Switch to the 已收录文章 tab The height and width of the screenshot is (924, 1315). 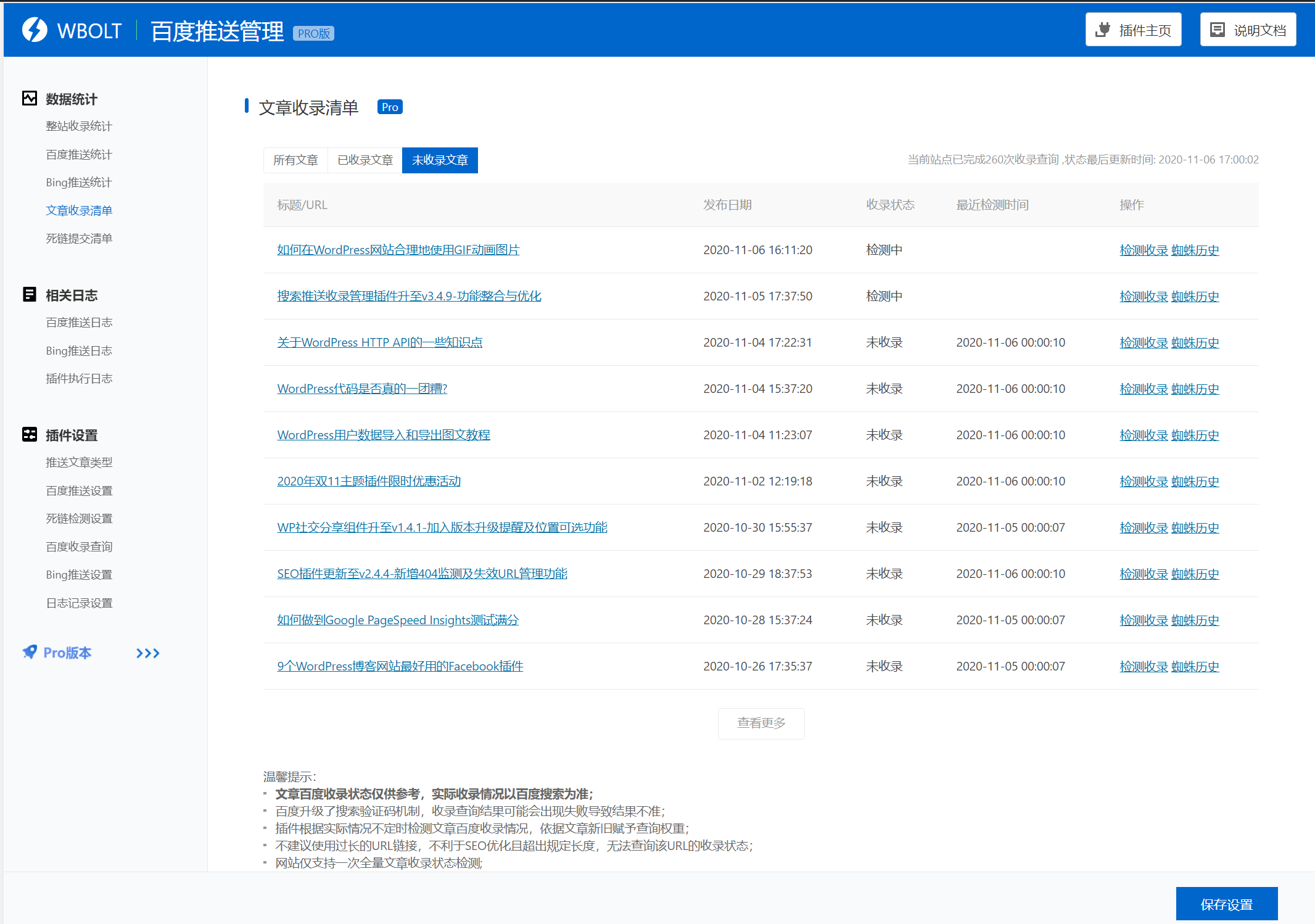pos(365,160)
